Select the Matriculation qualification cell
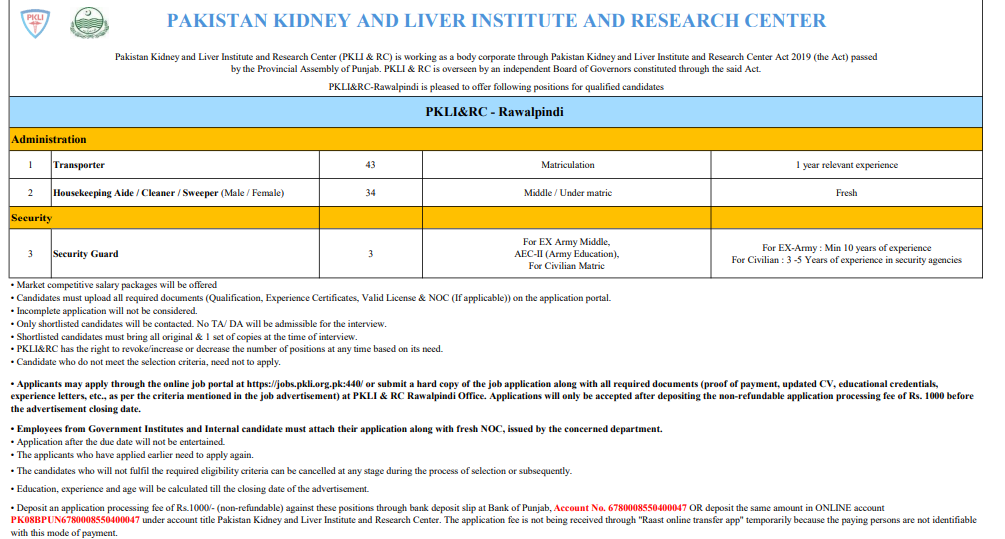Image resolution: width=1005 pixels, height=539 pixels. pyautogui.click(x=567, y=165)
